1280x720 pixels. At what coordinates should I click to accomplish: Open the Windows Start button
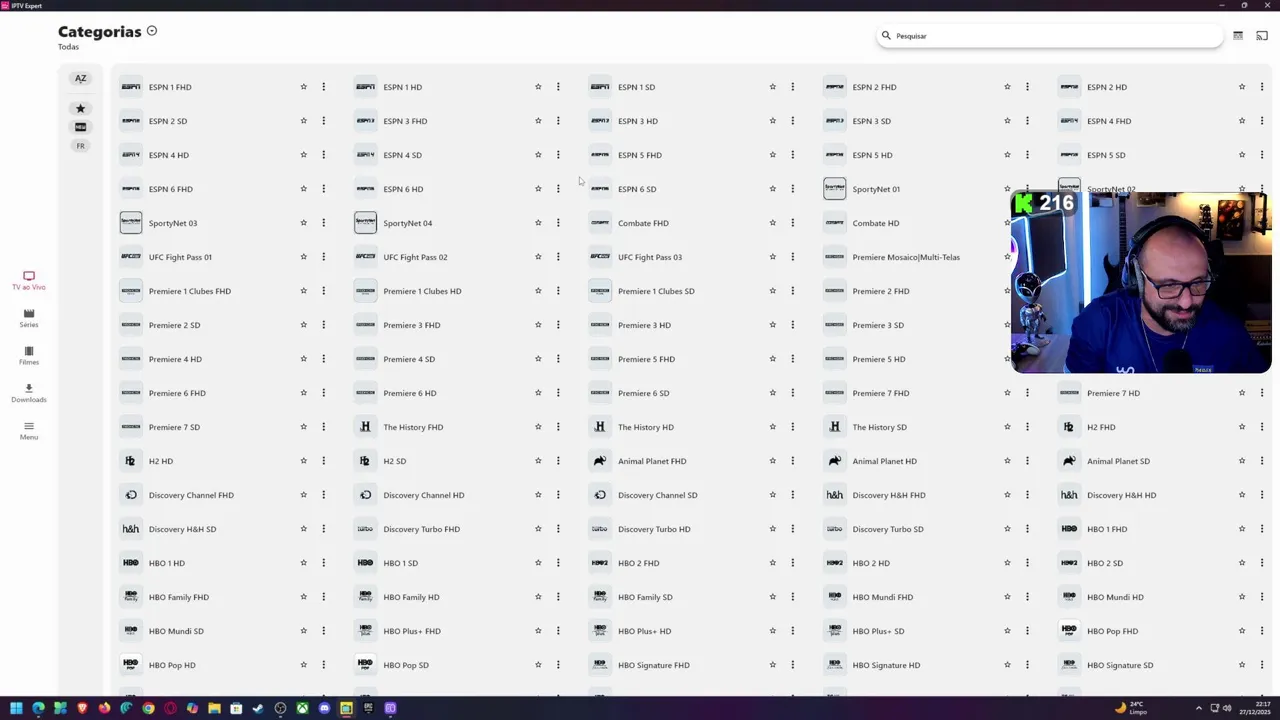16,708
